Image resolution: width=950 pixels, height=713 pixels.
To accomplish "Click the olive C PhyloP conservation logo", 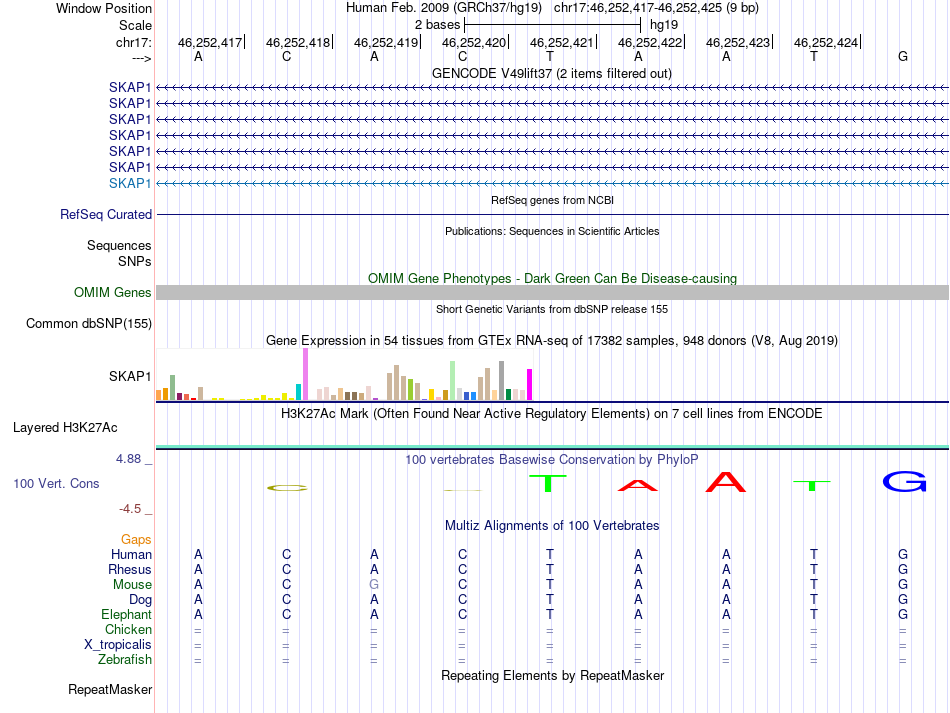I will 287,488.
